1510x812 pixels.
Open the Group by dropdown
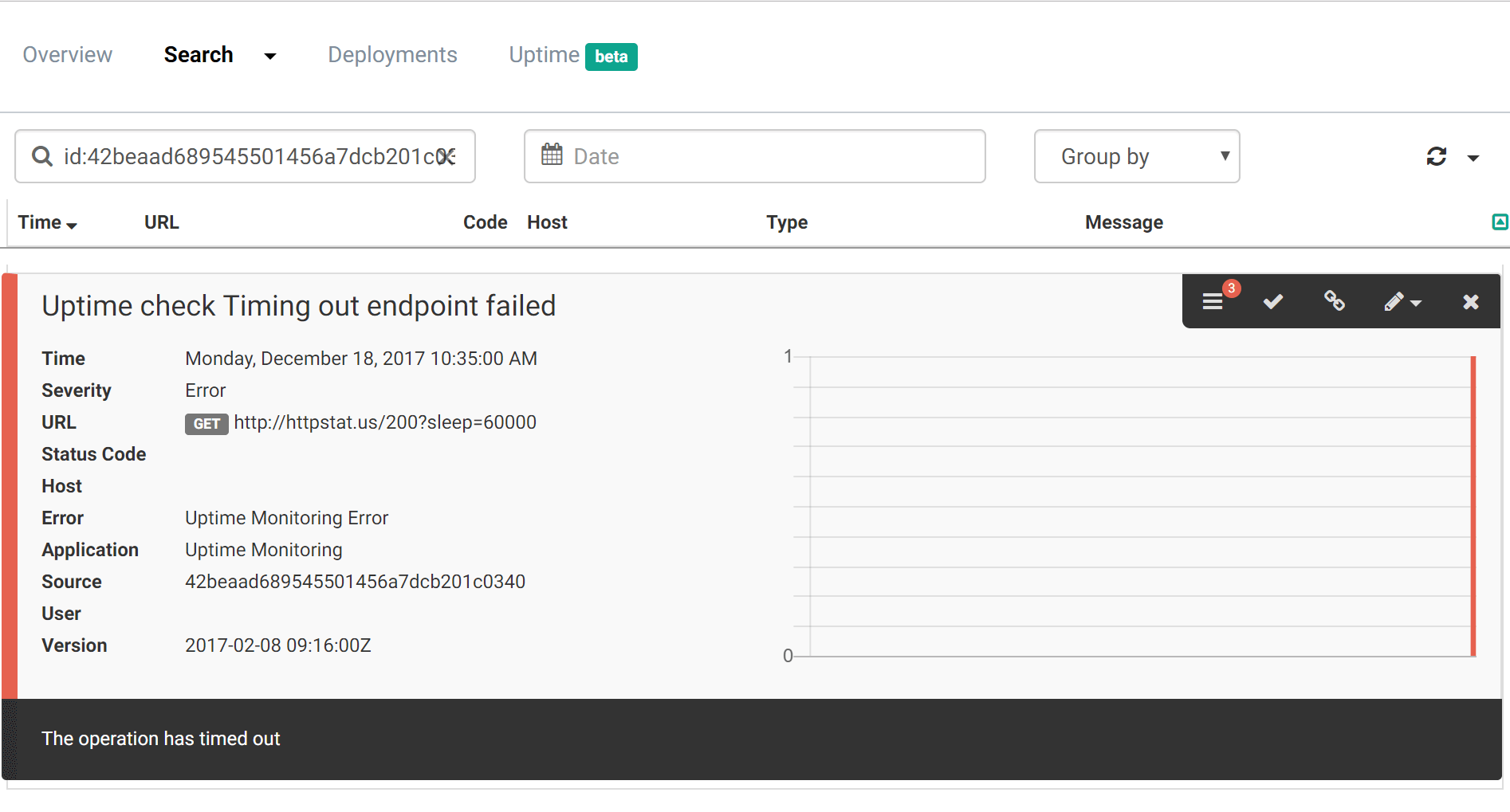click(x=1135, y=156)
